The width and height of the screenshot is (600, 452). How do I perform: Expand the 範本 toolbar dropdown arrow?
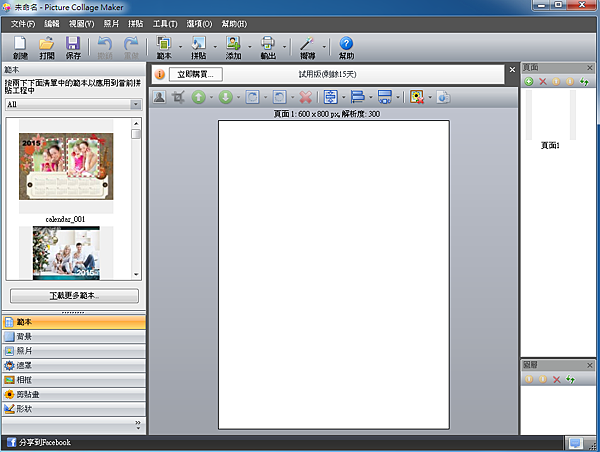click(x=180, y=46)
